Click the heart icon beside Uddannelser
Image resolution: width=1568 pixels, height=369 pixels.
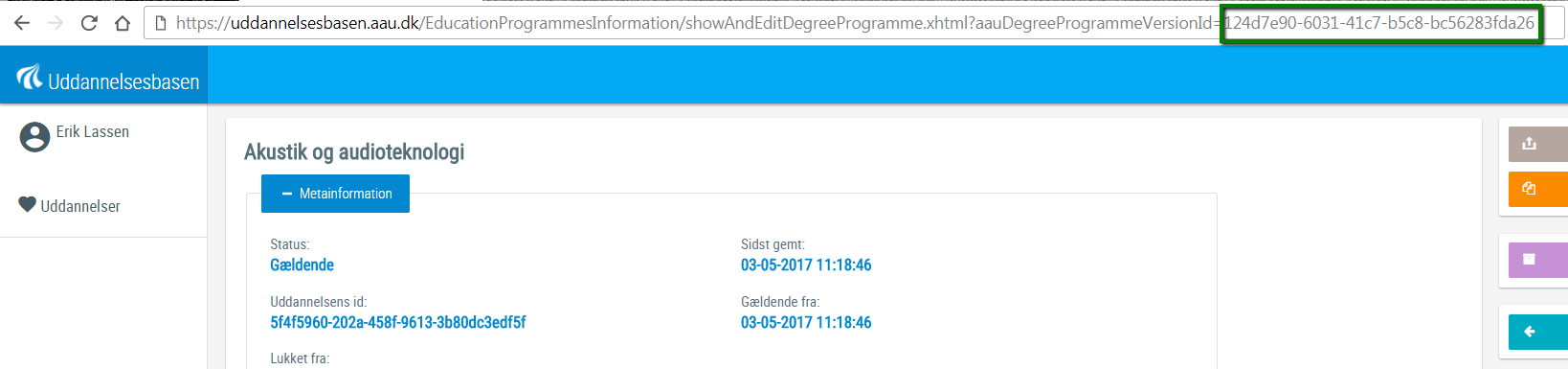(x=27, y=204)
